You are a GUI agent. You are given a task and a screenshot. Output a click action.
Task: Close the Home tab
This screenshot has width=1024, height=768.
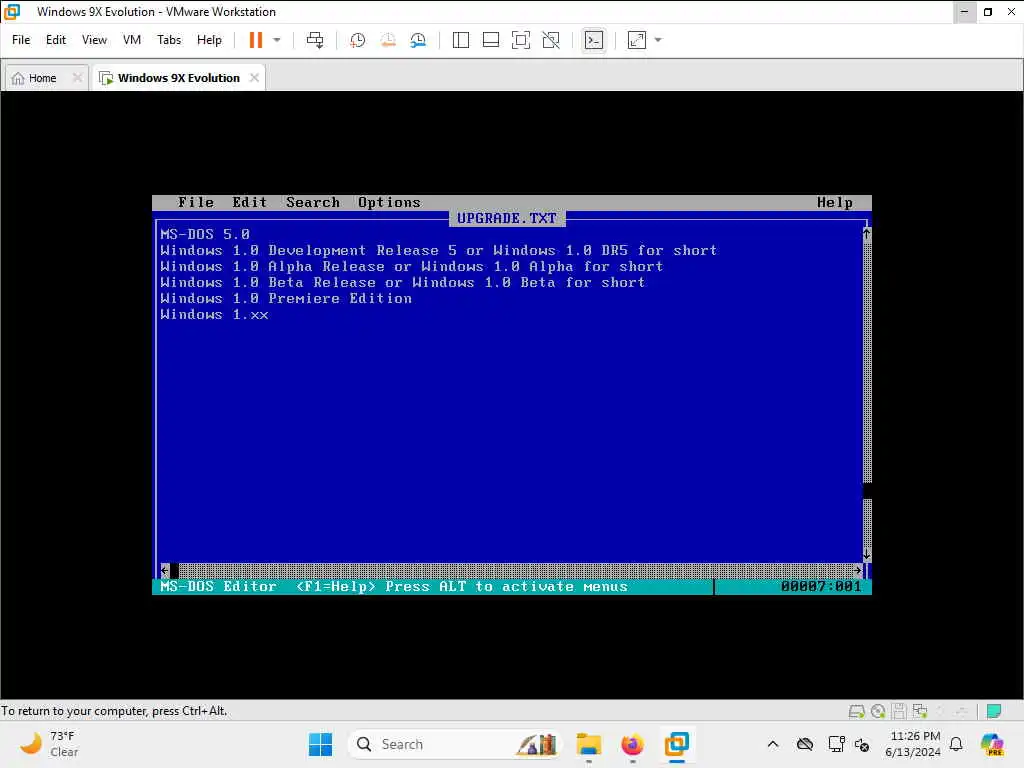77,78
